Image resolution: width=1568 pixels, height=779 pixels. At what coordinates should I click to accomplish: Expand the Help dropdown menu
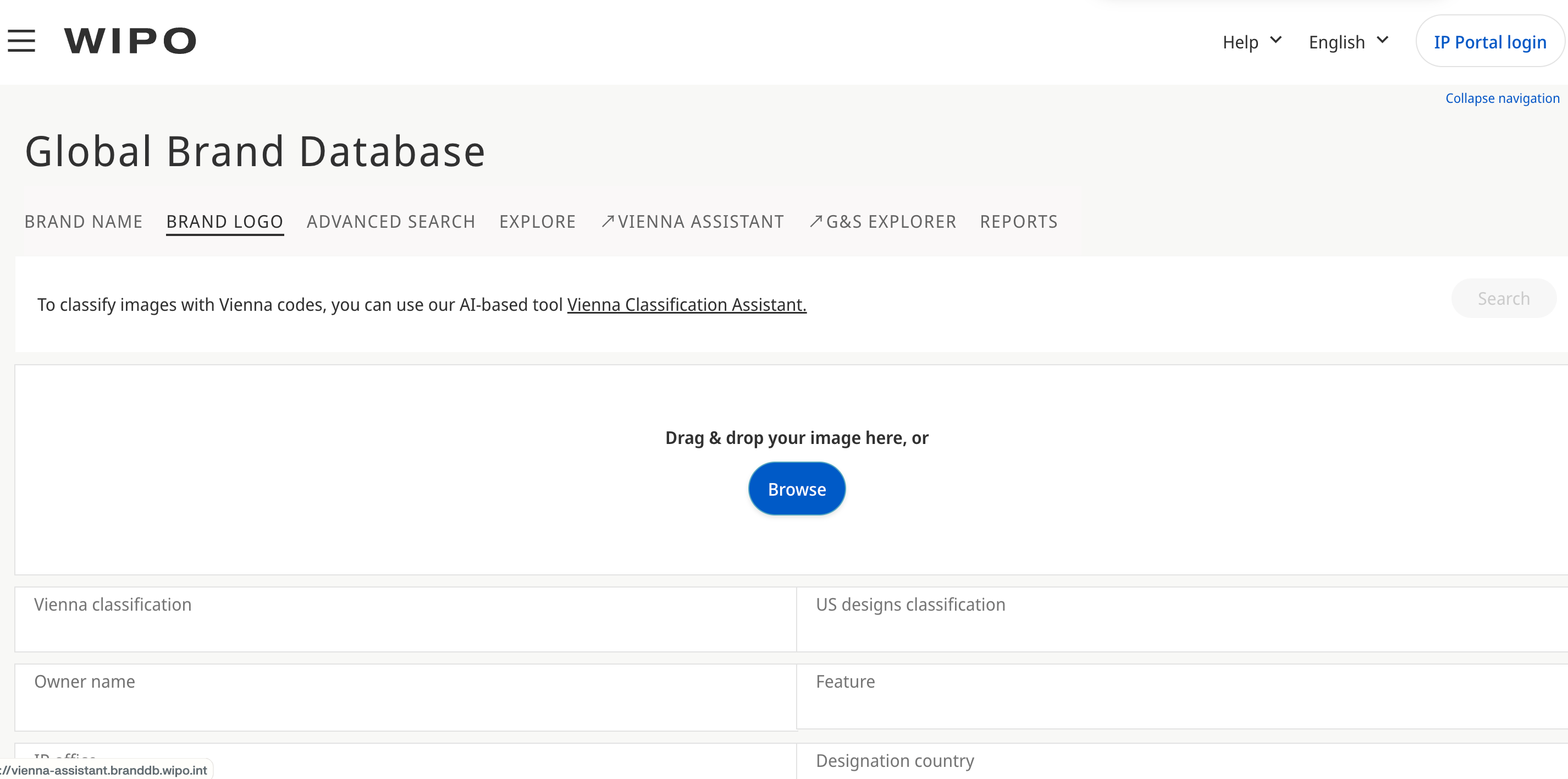click(x=1252, y=41)
